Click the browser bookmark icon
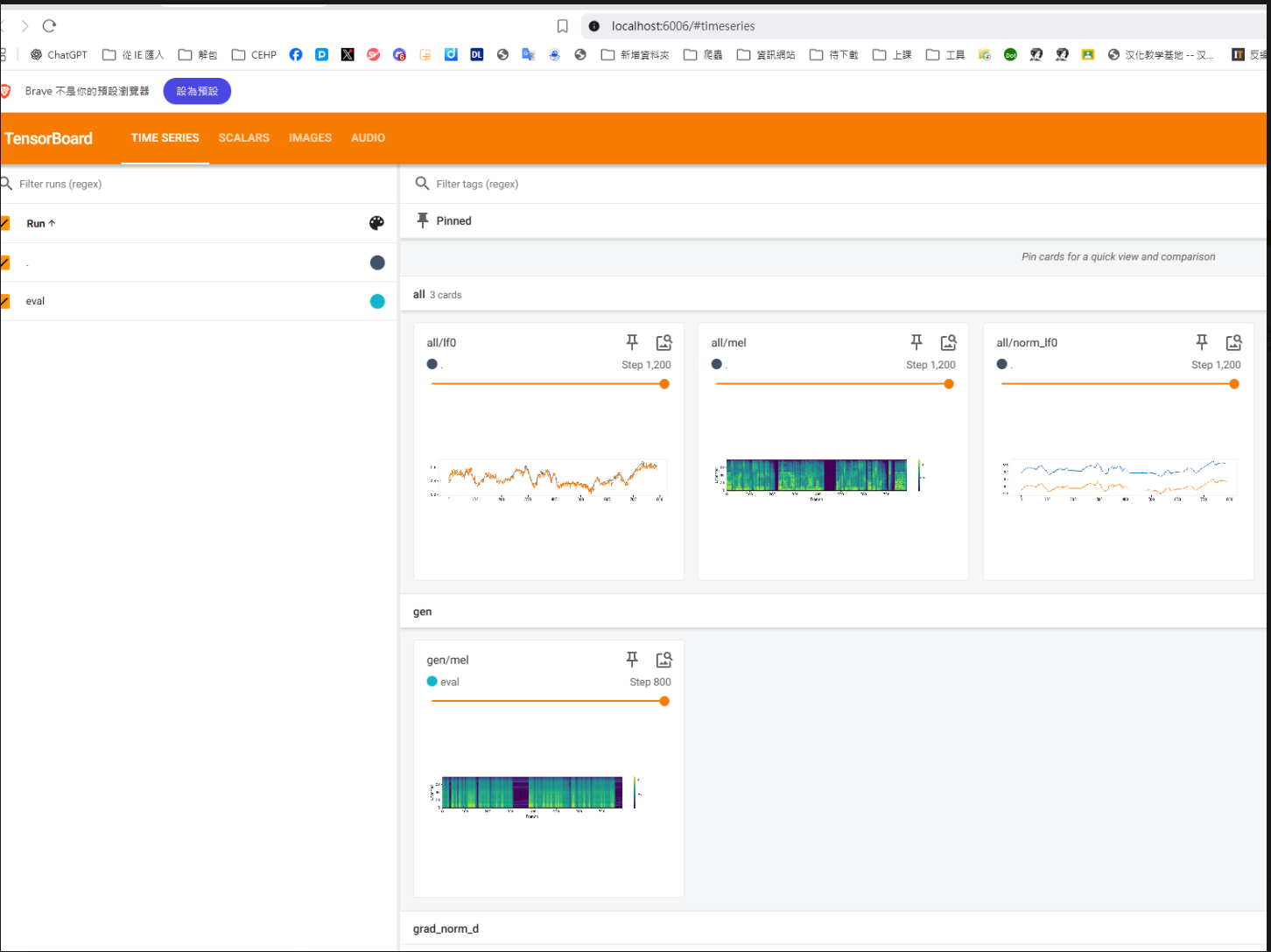The height and width of the screenshot is (952, 1271). point(563,26)
